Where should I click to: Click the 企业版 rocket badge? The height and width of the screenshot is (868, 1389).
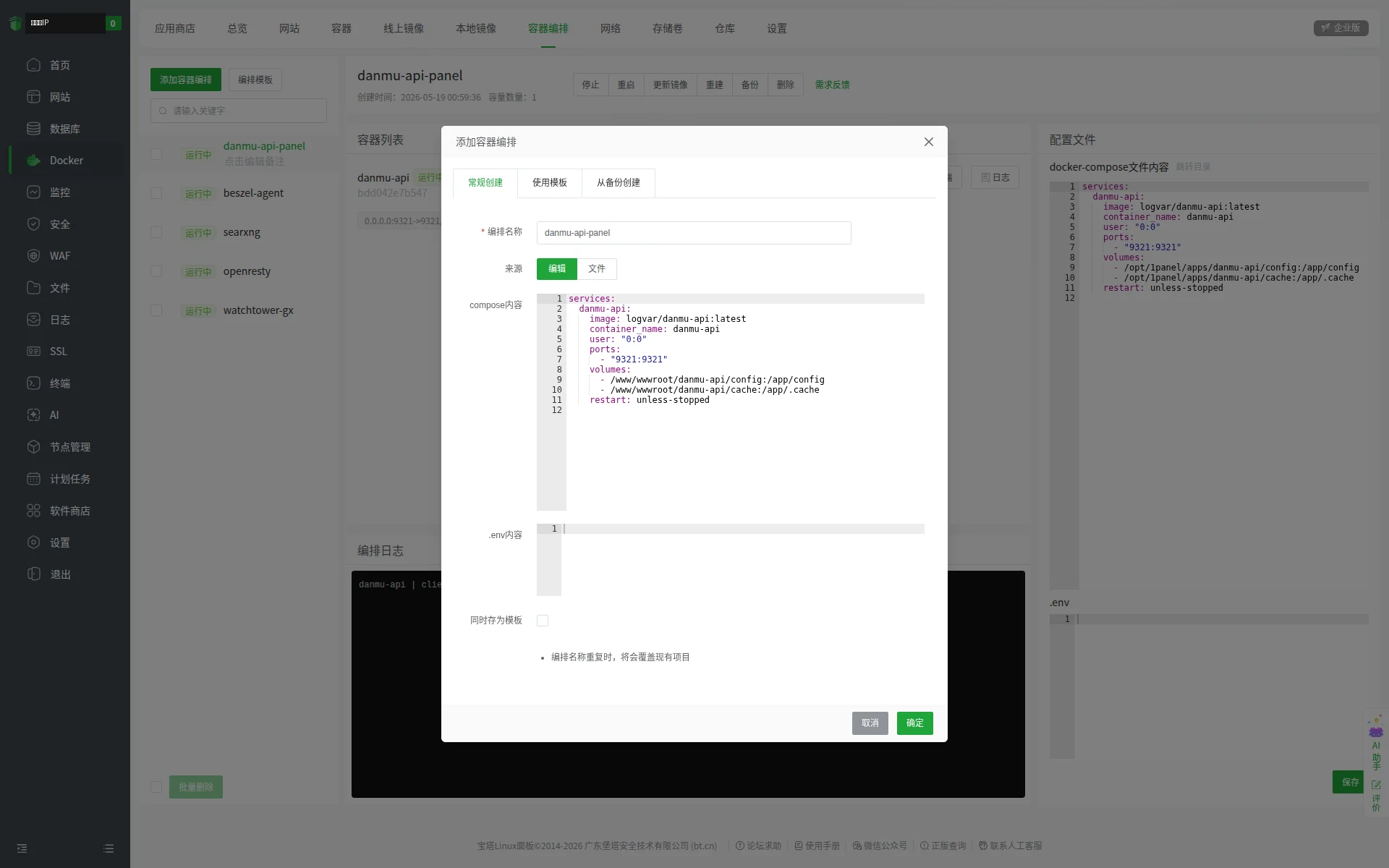(x=1341, y=27)
